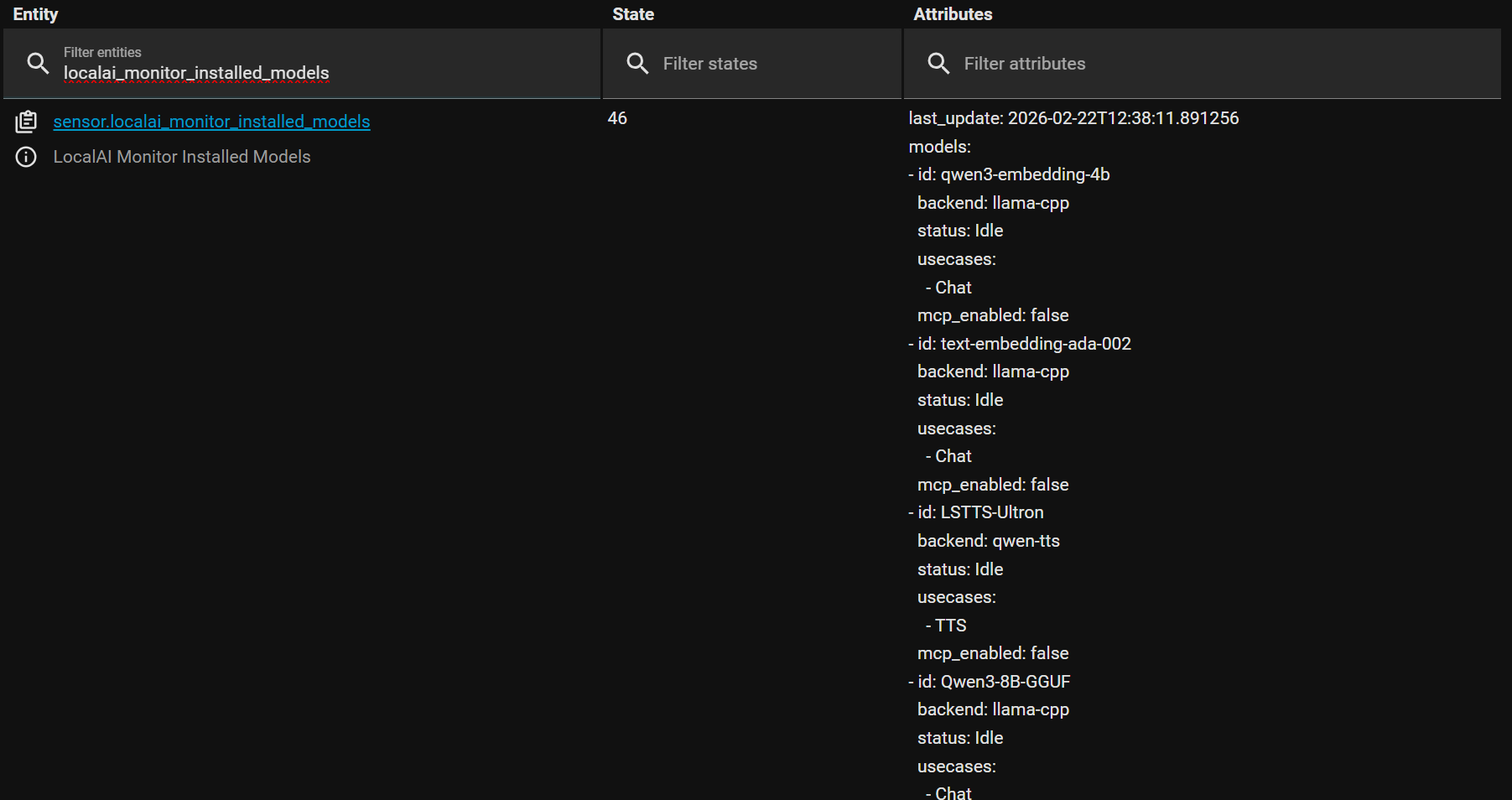Click the copy entity ID clipboard icon

click(26, 122)
